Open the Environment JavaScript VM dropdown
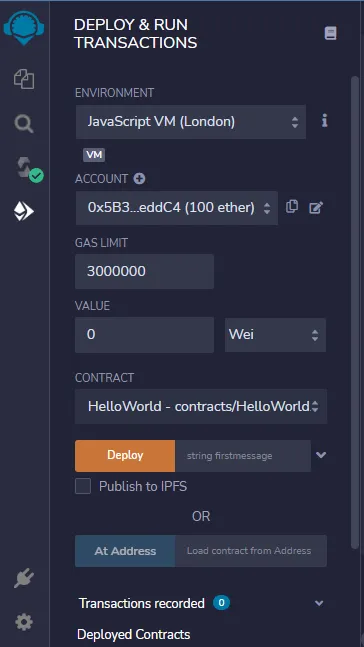This screenshot has width=364, height=647. pyautogui.click(x=191, y=122)
